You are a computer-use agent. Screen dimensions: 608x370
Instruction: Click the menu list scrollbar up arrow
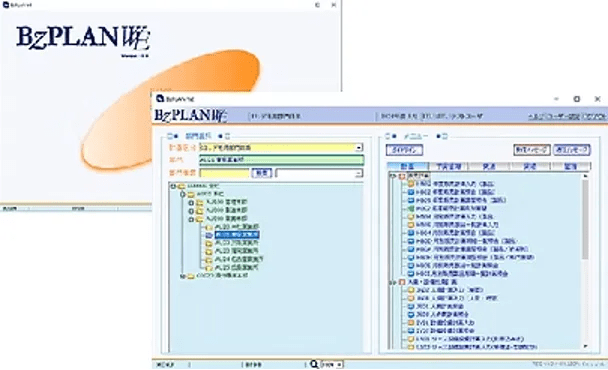[x=586, y=176]
